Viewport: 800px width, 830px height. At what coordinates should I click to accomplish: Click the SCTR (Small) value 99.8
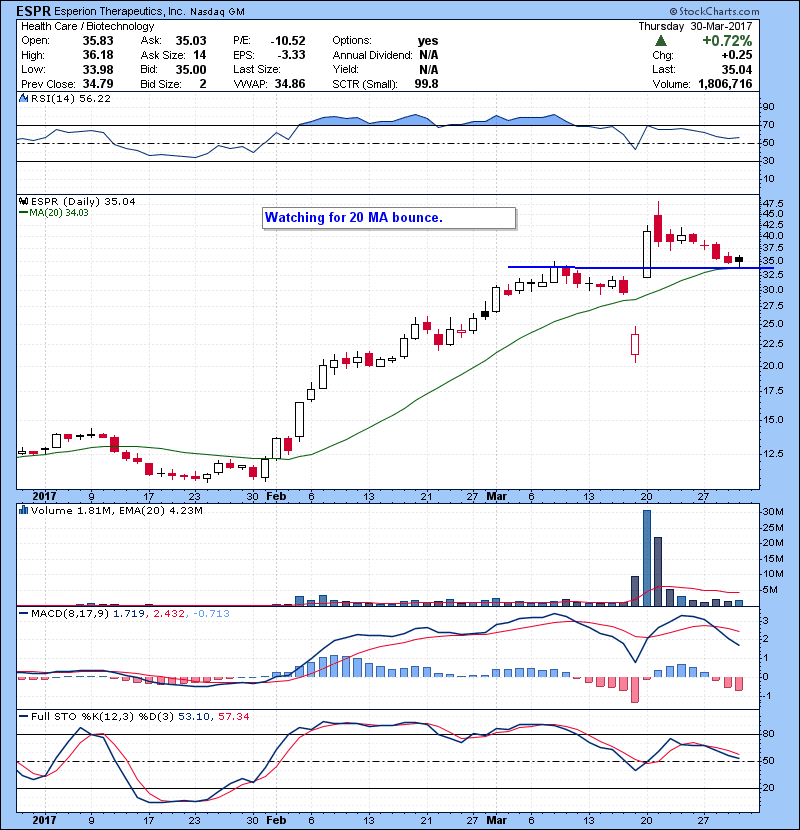[x=427, y=84]
